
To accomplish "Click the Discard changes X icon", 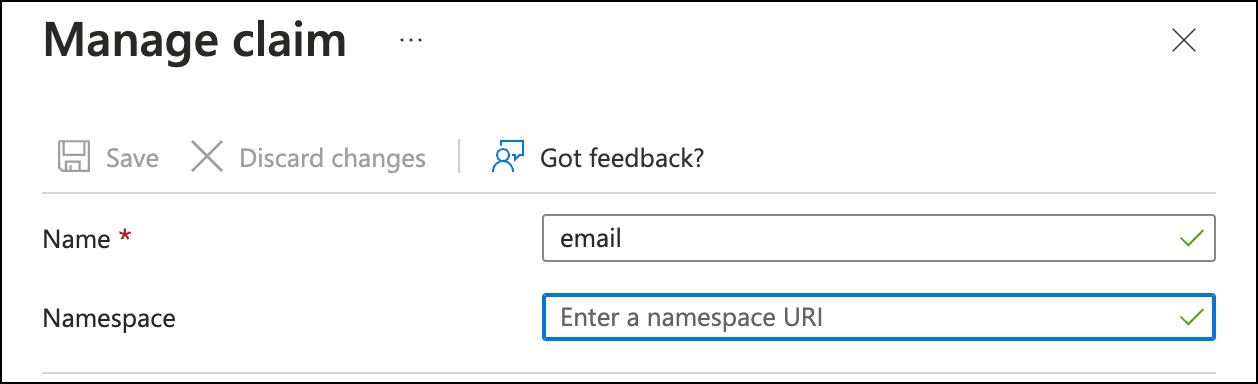I will coord(207,157).
